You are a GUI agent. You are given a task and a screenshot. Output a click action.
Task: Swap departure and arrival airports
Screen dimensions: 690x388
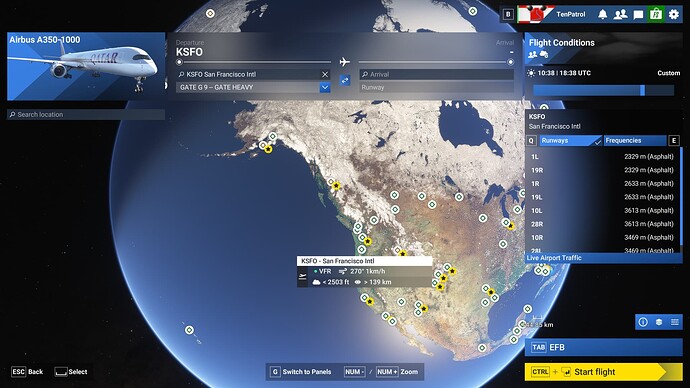345,81
